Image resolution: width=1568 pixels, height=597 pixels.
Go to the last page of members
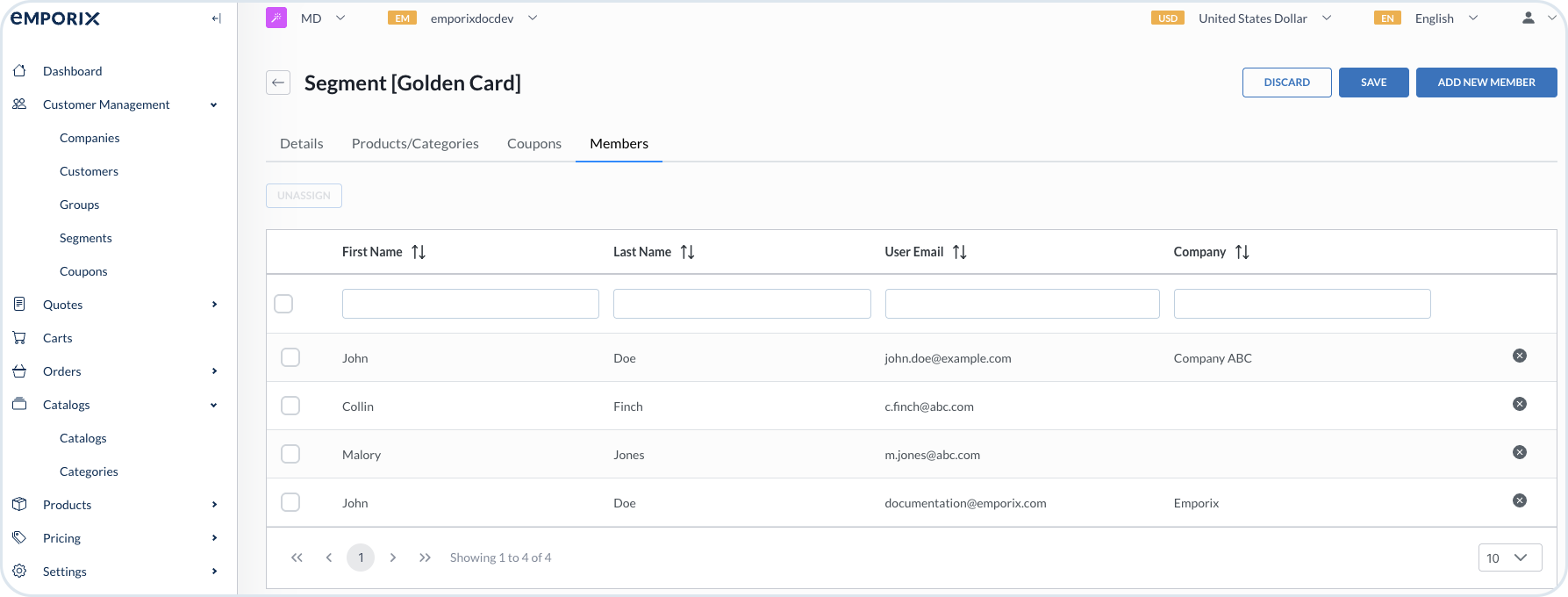pos(425,557)
